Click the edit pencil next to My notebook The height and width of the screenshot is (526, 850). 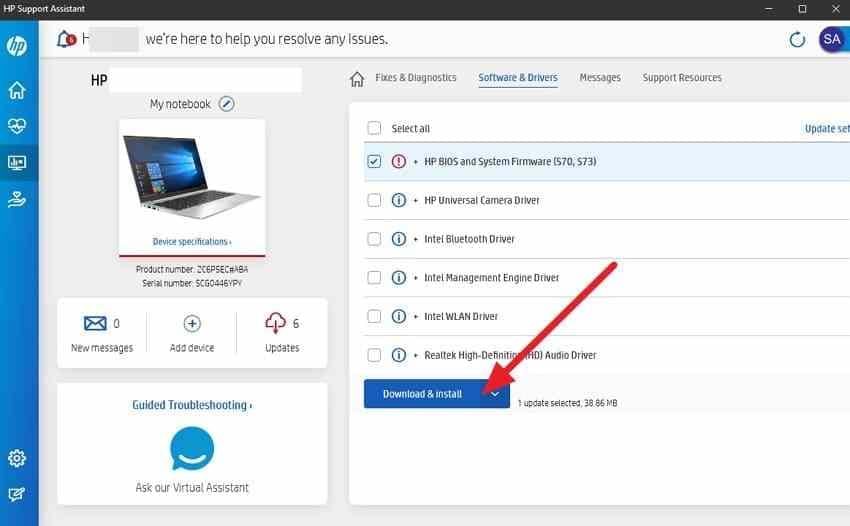click(227, 104)
